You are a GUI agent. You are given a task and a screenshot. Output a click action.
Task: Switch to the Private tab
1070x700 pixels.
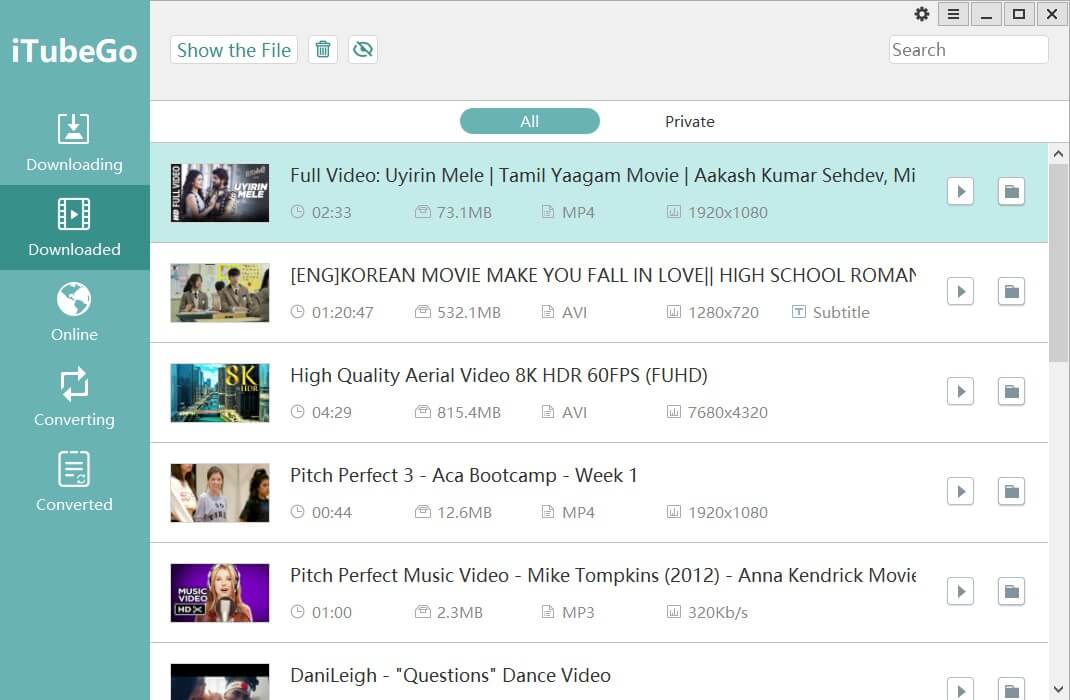(x=690, y=121)
